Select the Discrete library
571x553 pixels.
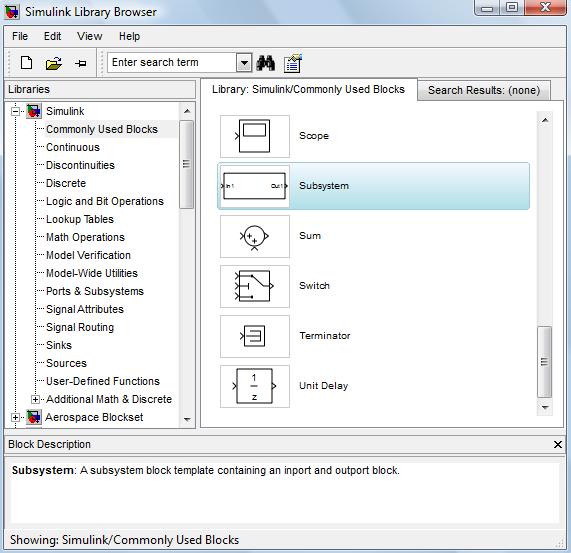click(x=66, y=183)
